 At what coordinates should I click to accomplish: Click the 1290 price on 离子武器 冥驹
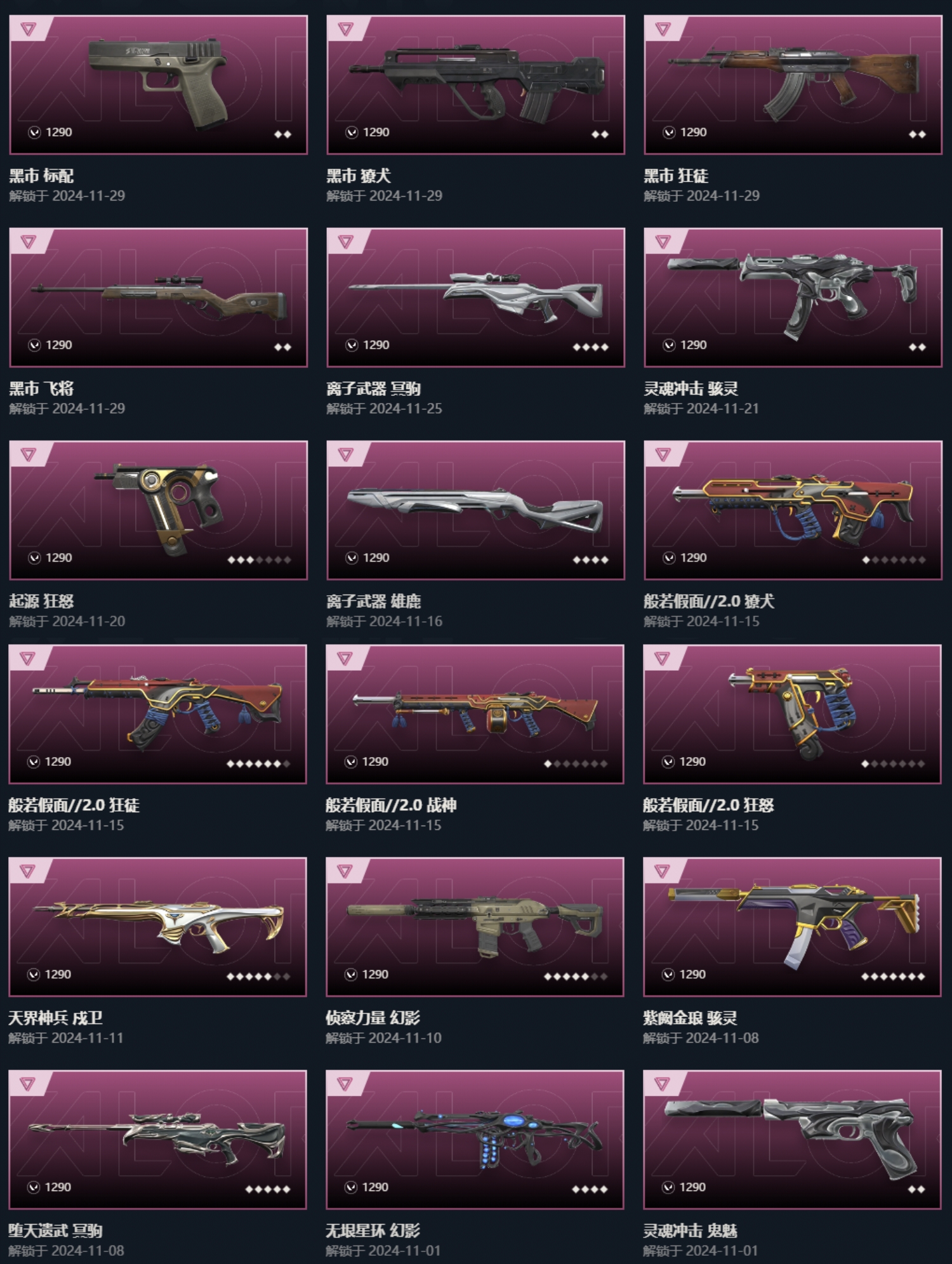pyautogui.click(x=376, y=345)
